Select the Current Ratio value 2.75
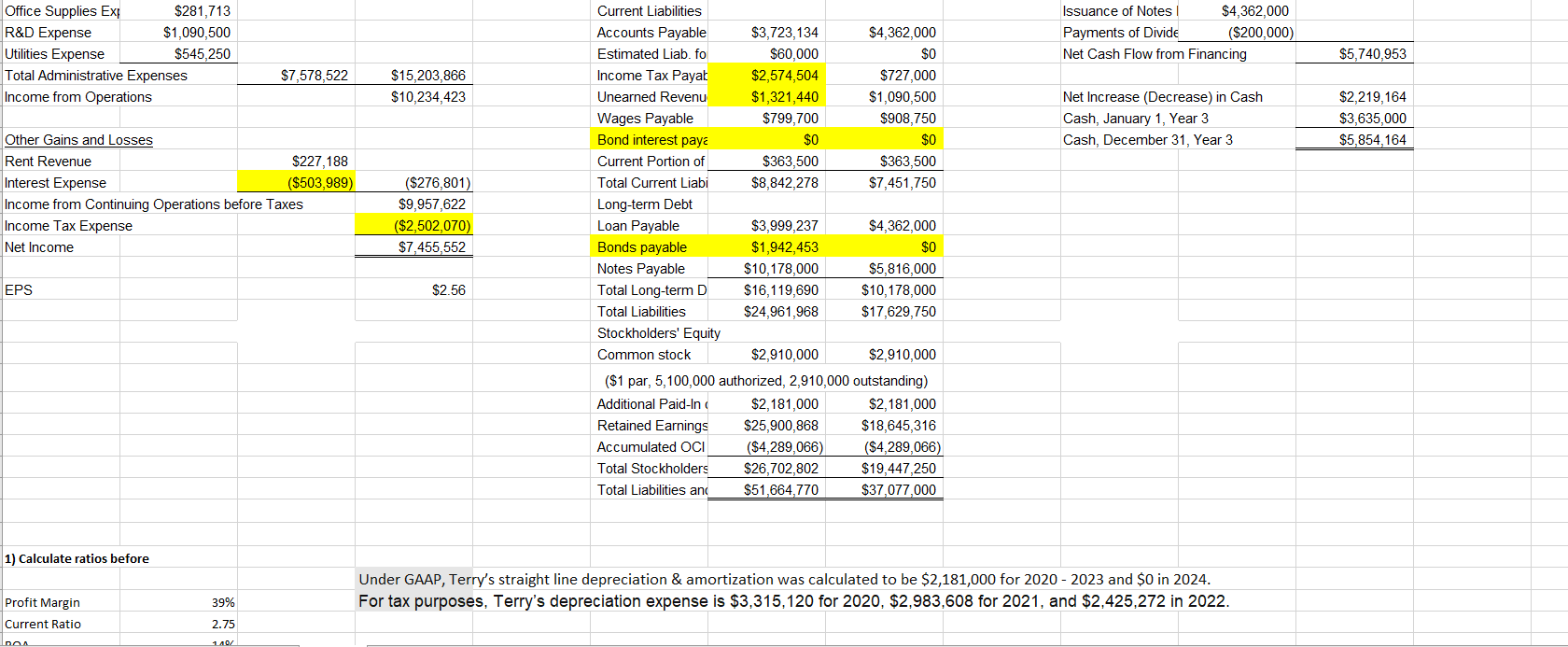This screenshot has height=647, width=1568. (223, 625)
